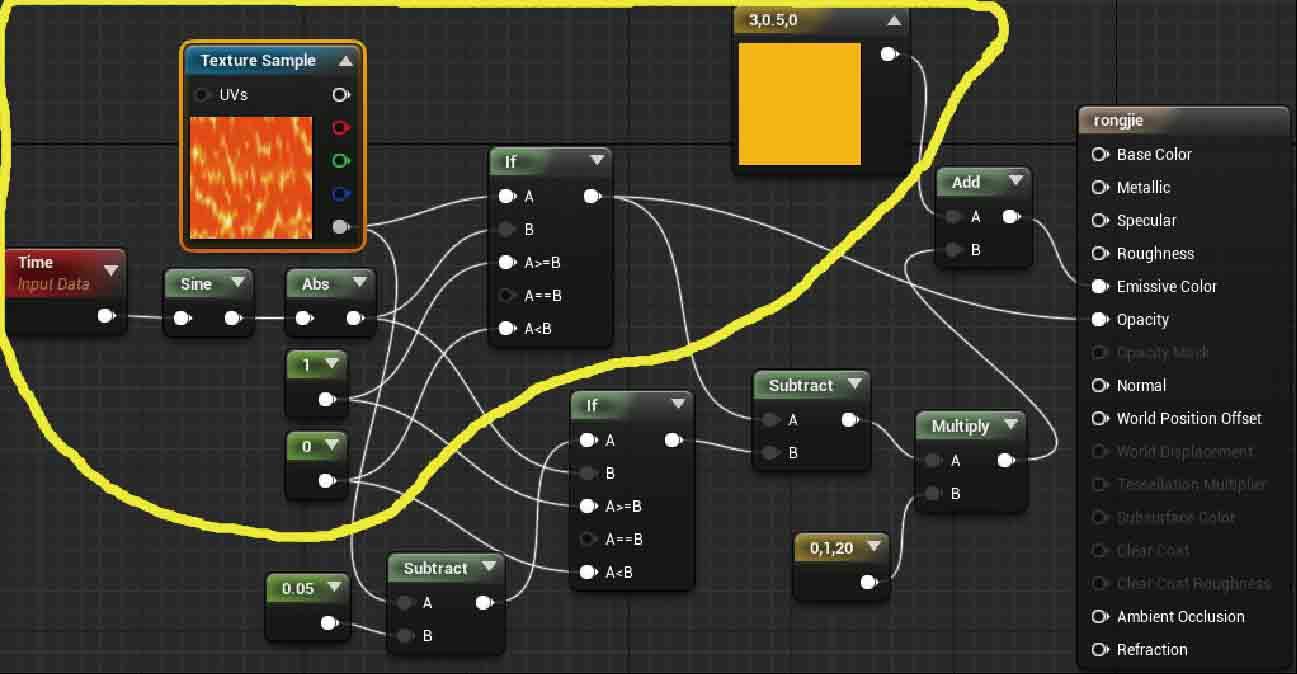Click the blue B output pin on Texture Sample
The image size is (1297, 674).
click(x=341, y=194)
